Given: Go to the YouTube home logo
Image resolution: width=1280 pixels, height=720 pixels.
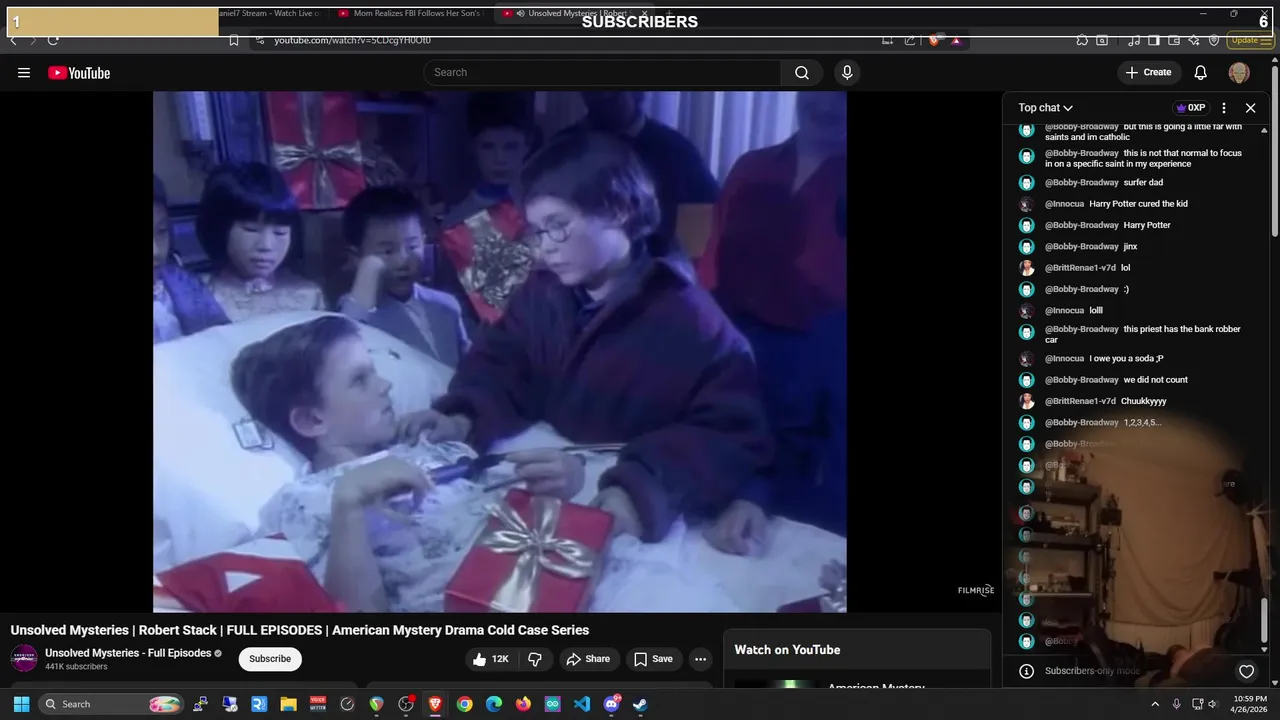Looking at the screenshot, I should tap(79, 73).
